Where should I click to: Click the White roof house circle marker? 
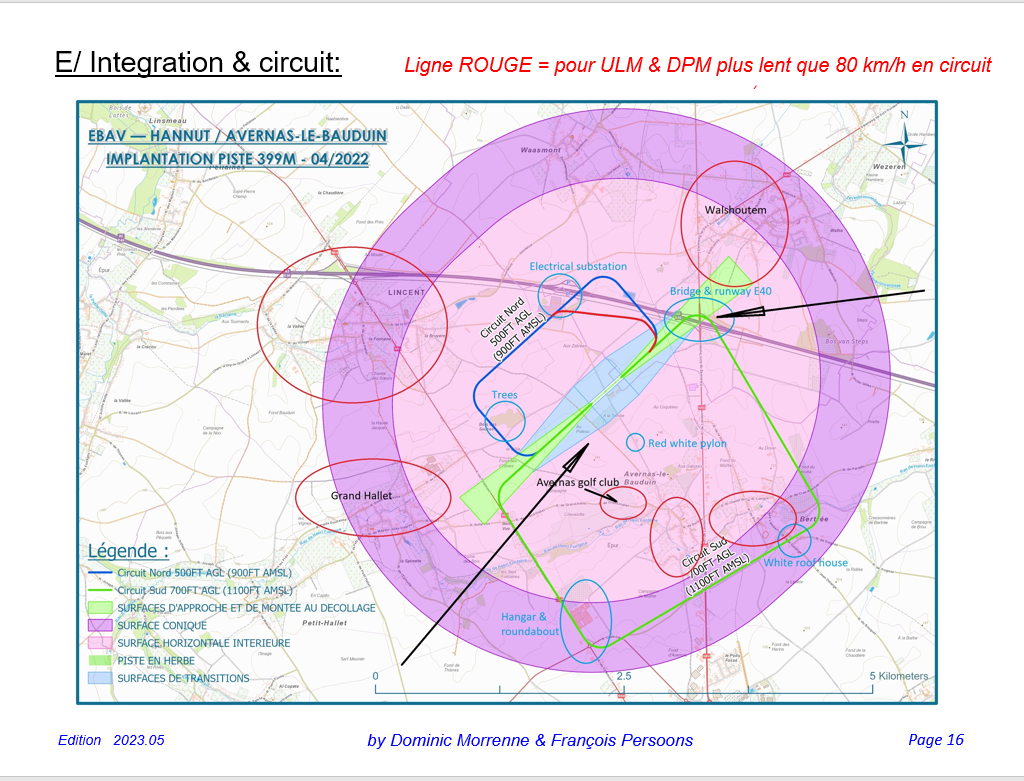click(x=795, y=540)
